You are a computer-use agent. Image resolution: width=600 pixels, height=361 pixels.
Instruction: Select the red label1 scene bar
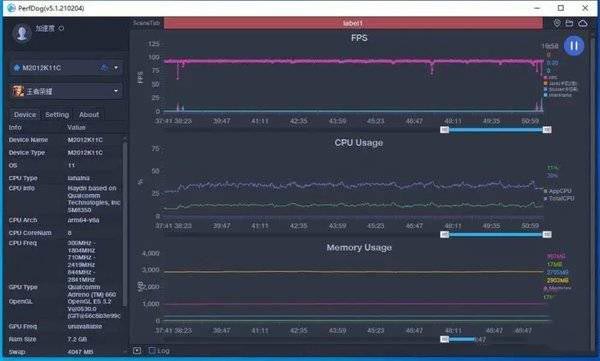[353, 23]
